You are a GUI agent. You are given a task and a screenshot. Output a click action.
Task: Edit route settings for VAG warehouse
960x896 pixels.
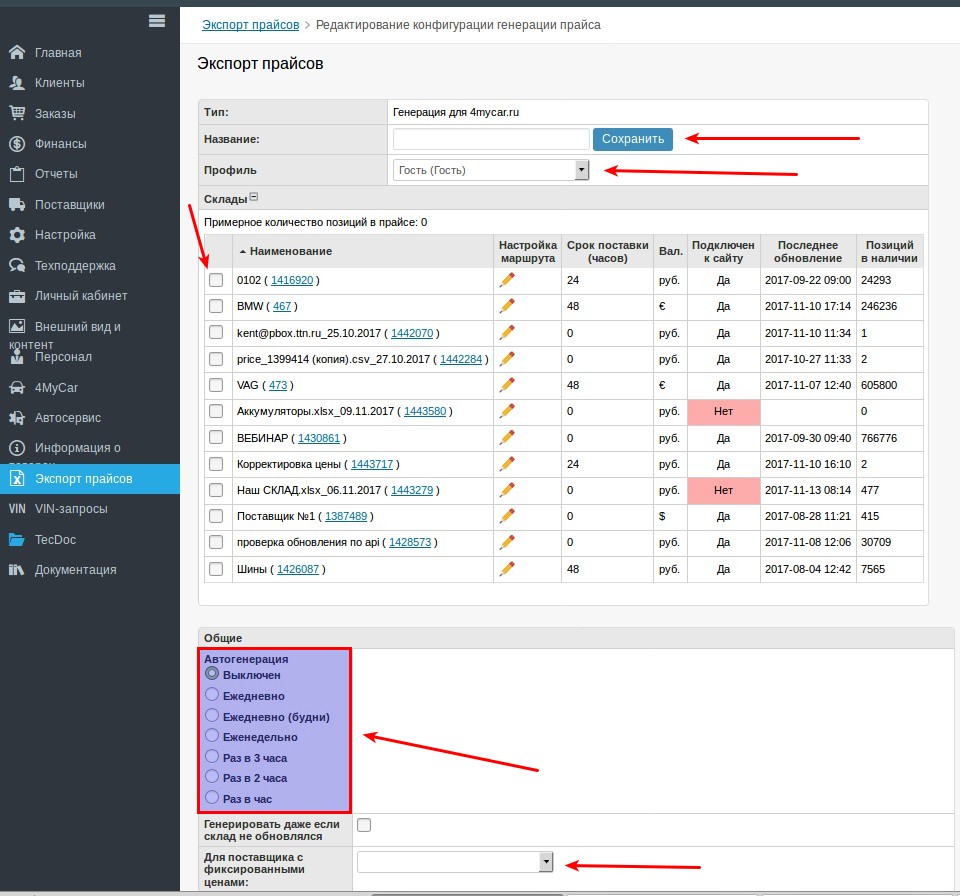point(507,384)
